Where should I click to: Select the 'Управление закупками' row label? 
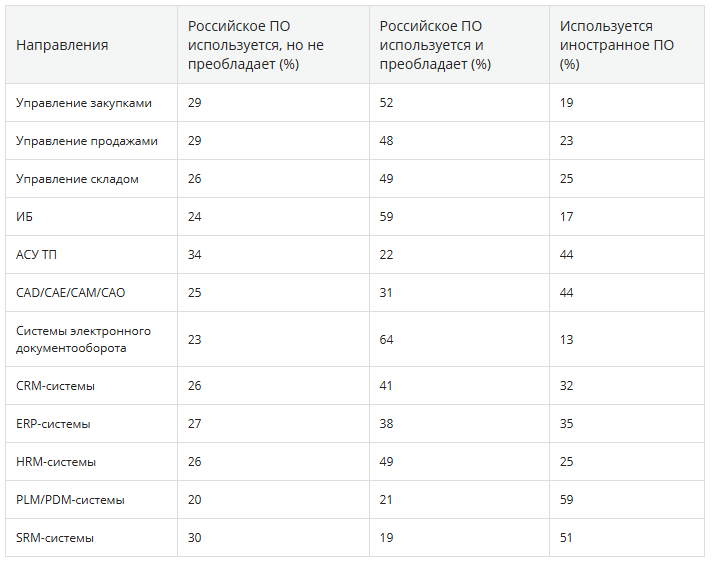pos(85,103)
